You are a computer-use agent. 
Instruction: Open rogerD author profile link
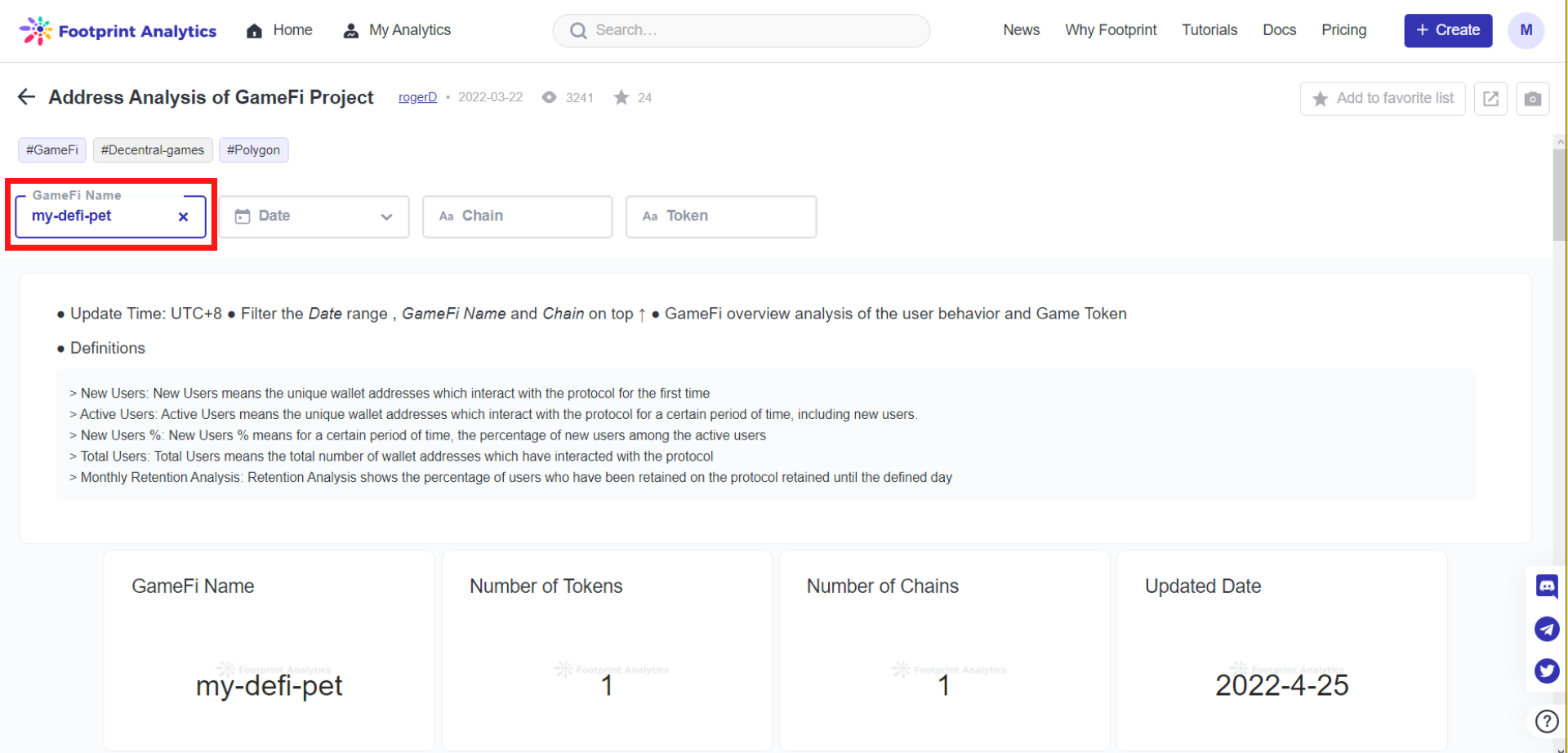click(x=417, y=97)
